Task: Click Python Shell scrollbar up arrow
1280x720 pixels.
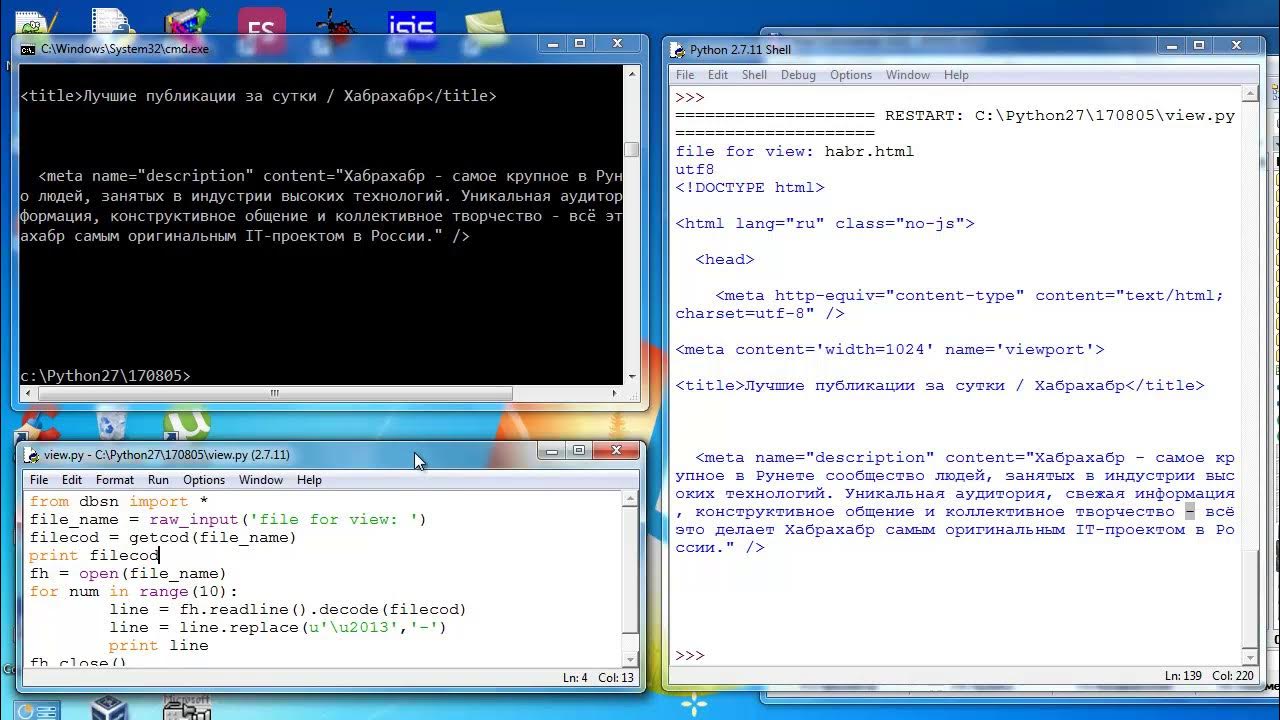Action: coord(1250,95)
